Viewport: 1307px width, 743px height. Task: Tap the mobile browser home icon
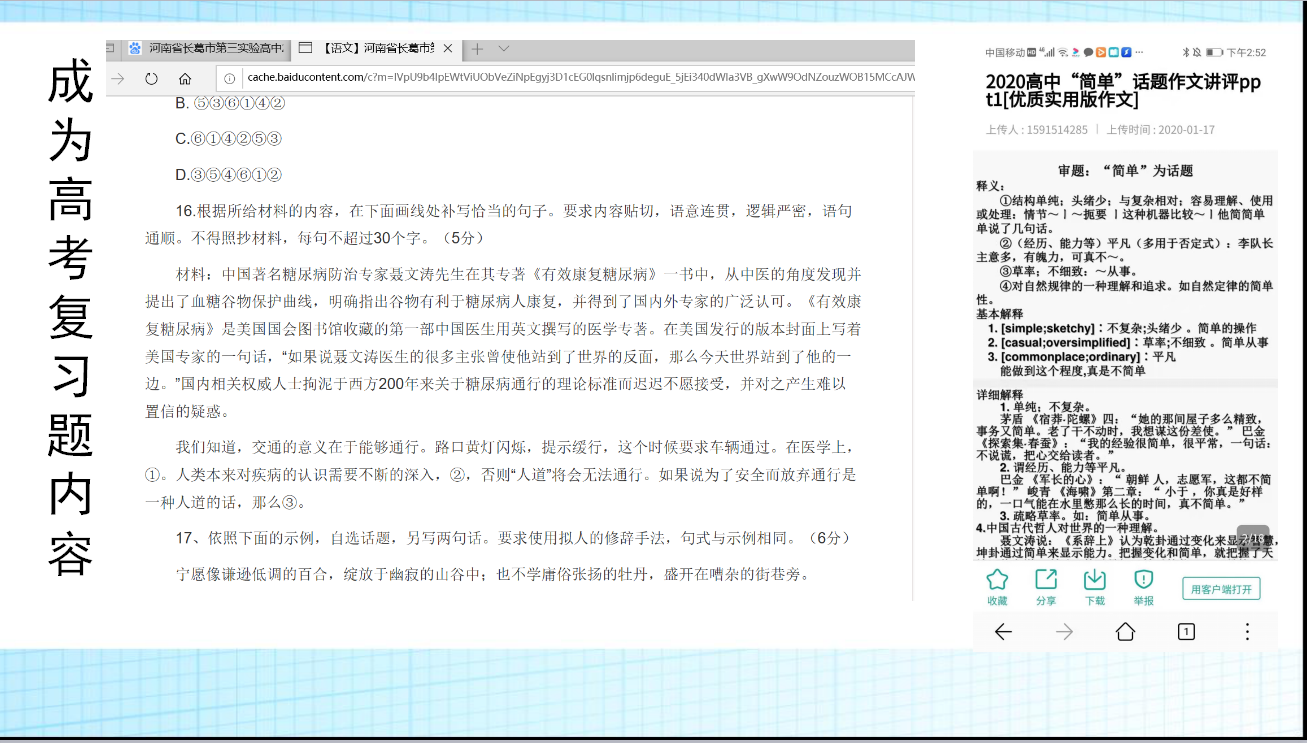point(1125,632)
